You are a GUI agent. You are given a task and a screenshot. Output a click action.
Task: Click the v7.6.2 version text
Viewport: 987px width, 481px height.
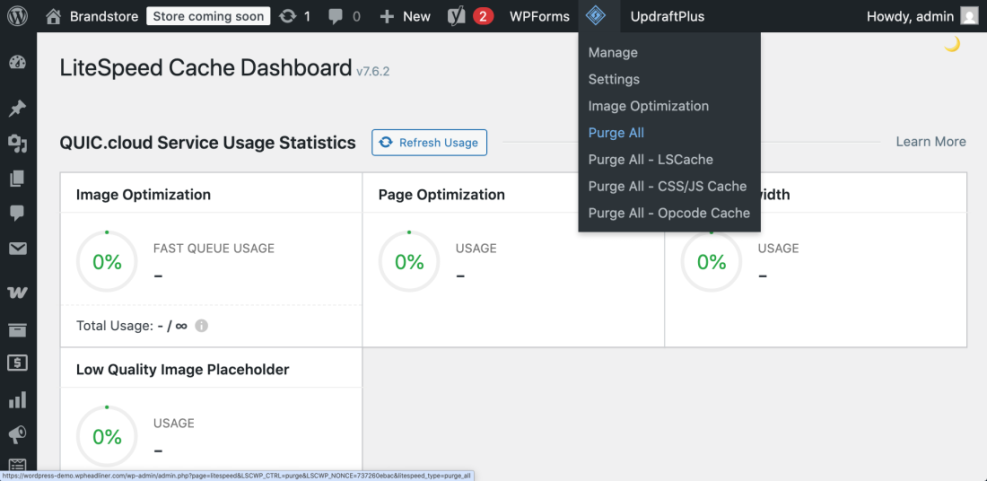373,71
